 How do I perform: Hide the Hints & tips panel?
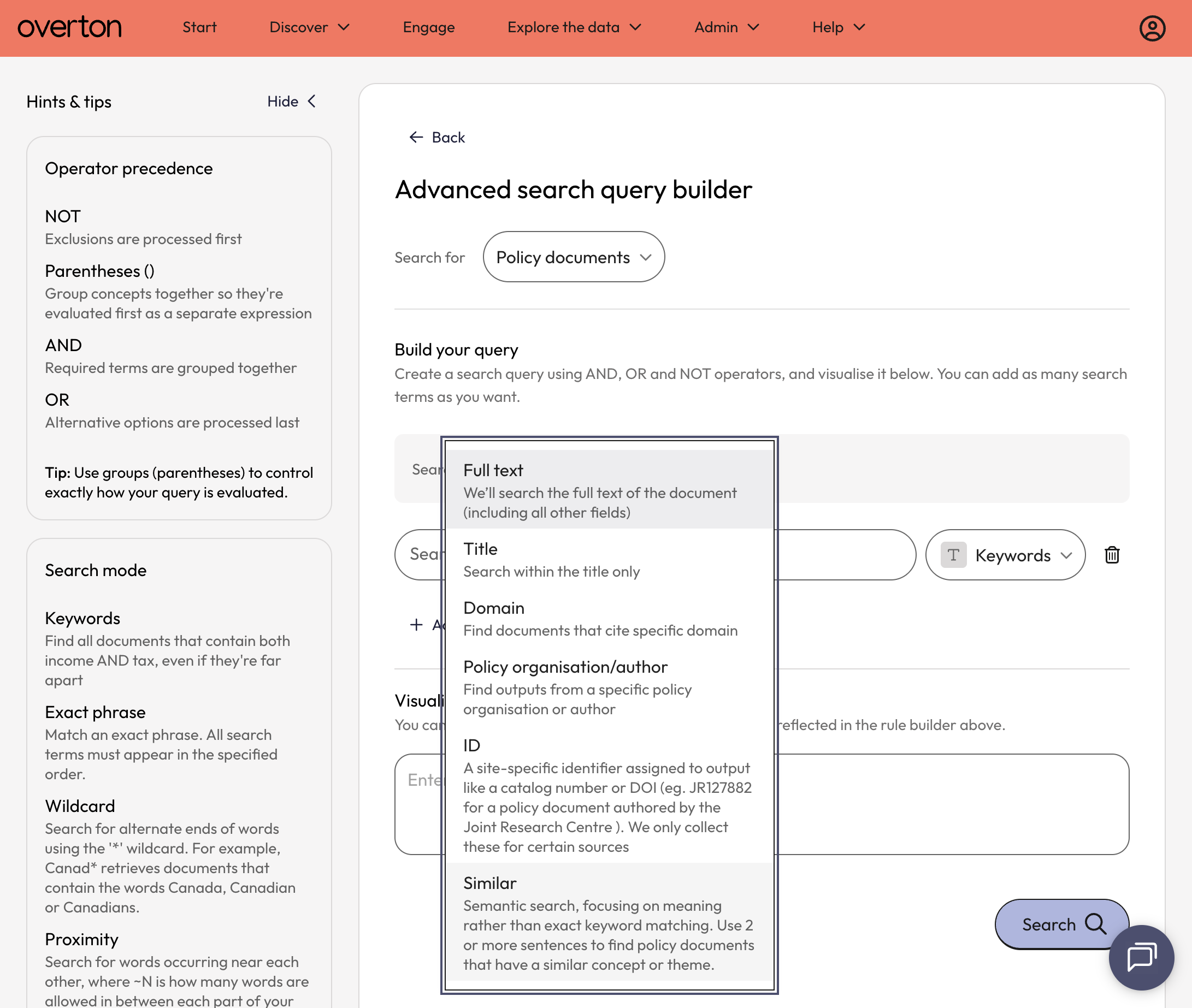[292, 102]
